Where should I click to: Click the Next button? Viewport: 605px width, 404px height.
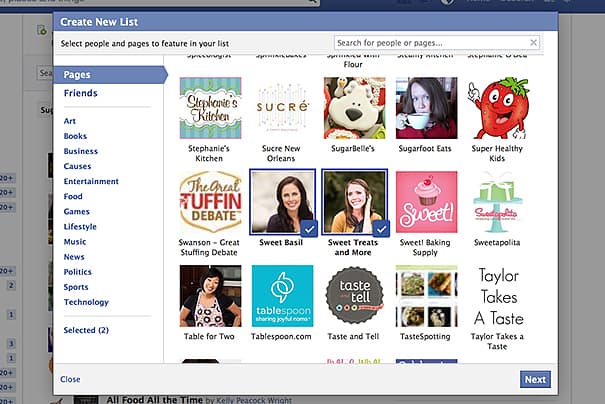click(535, 380)
